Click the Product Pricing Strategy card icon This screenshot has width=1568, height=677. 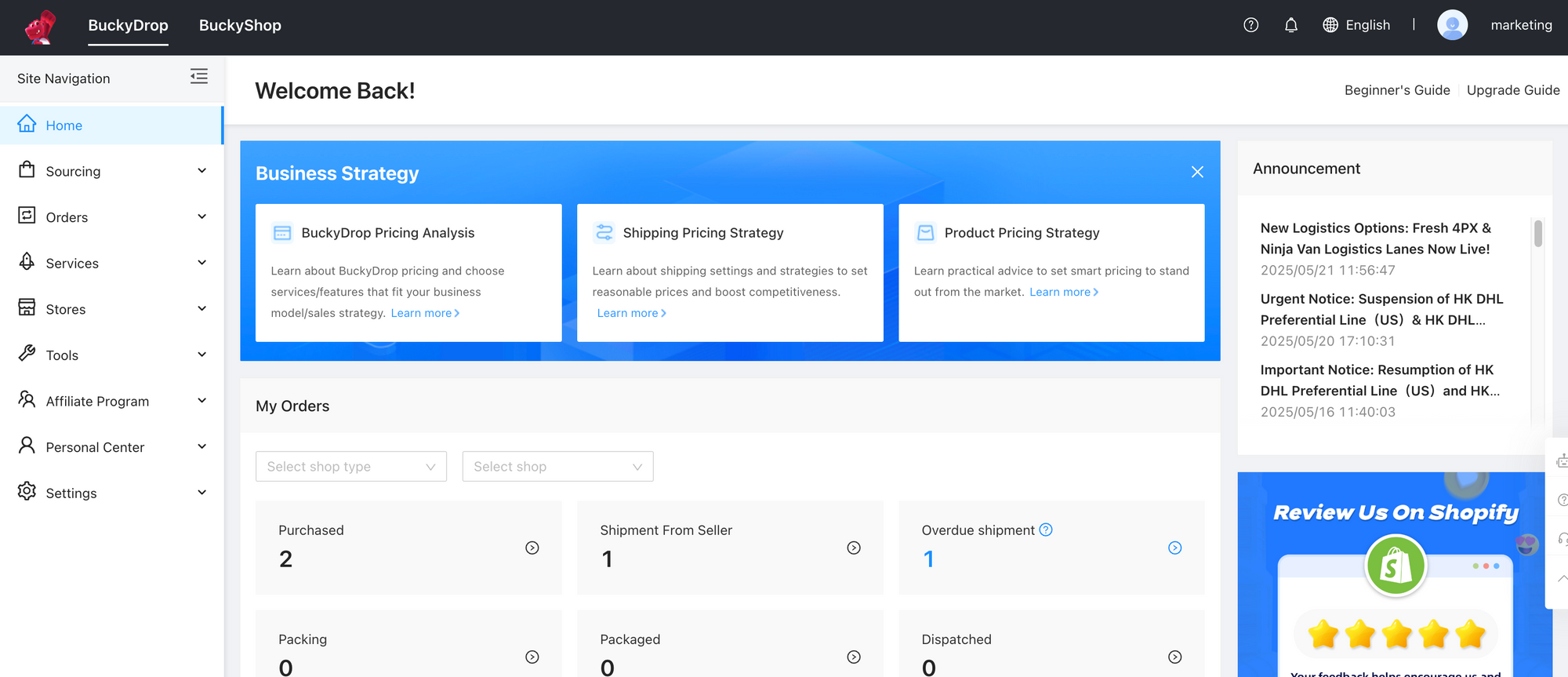click(x=926, y=232)
